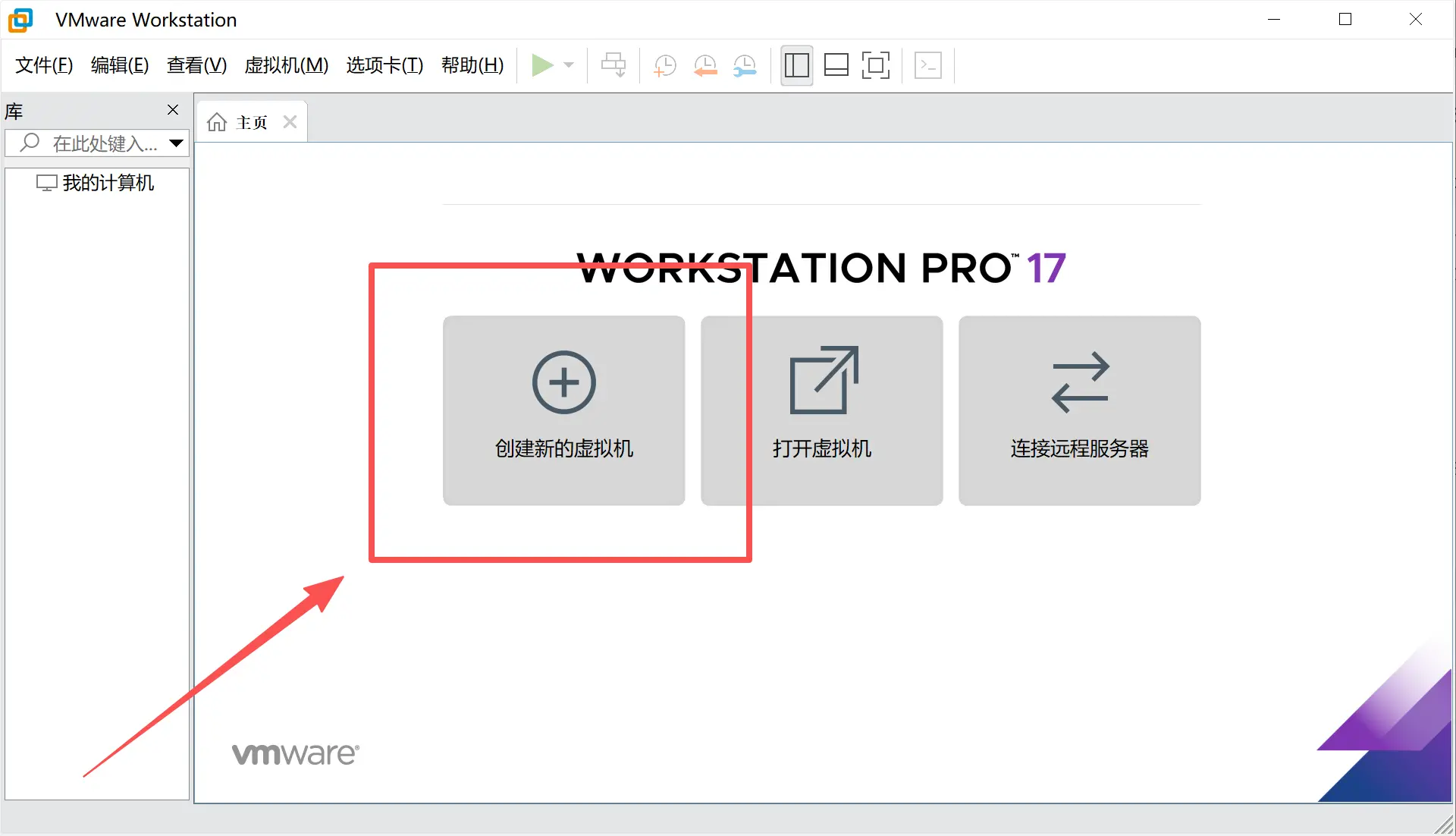Open the snapshot manager wrench icon
The width and height of the screenshot is (1456, 836).
click(x=745, y=65)
